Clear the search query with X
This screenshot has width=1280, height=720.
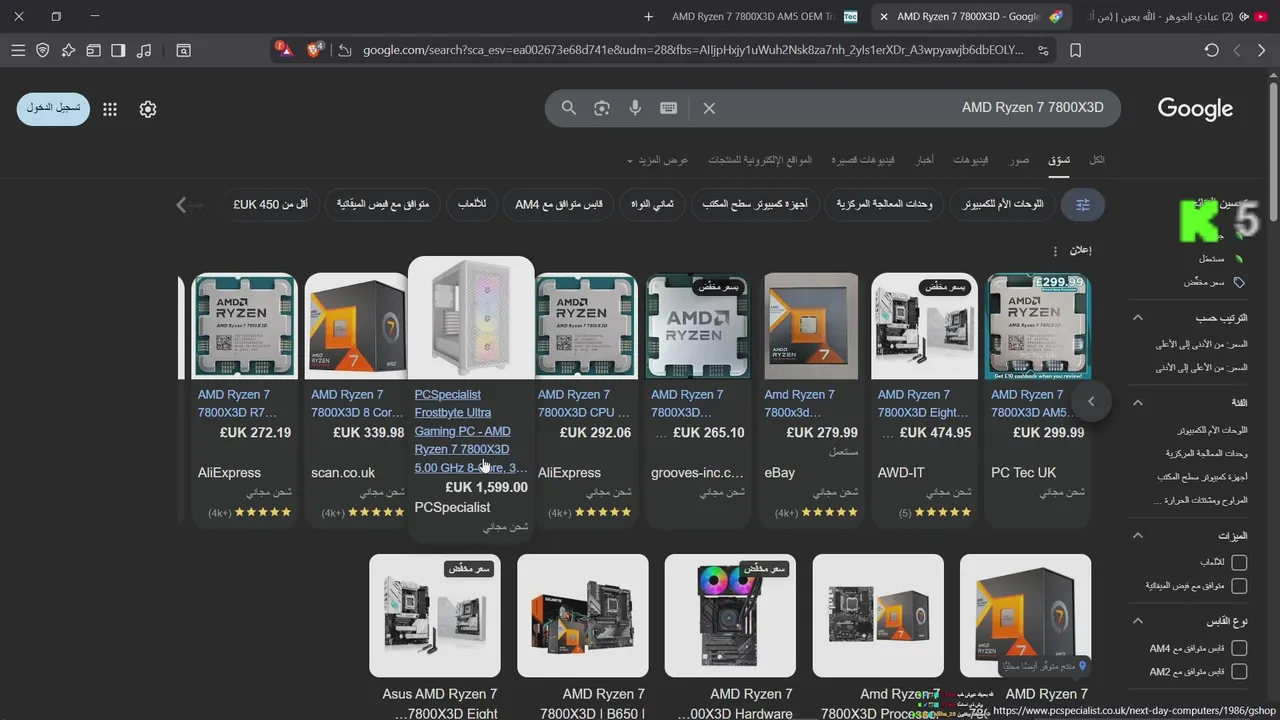(709, 108)
